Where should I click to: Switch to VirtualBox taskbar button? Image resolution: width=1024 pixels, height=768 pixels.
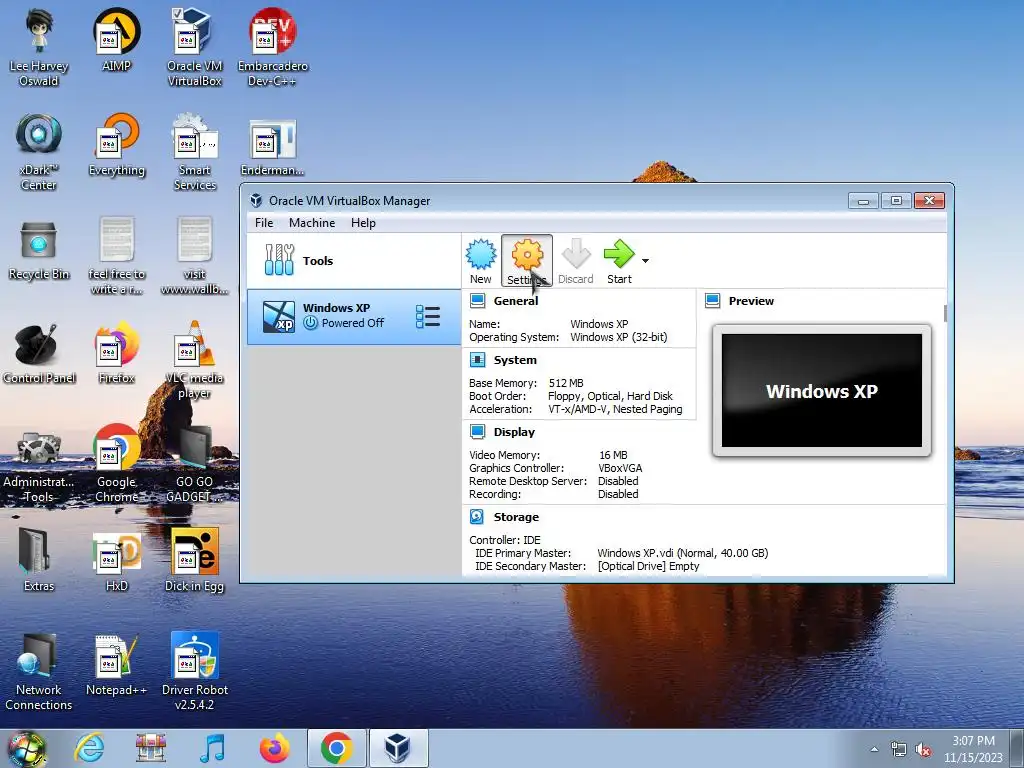398,748
